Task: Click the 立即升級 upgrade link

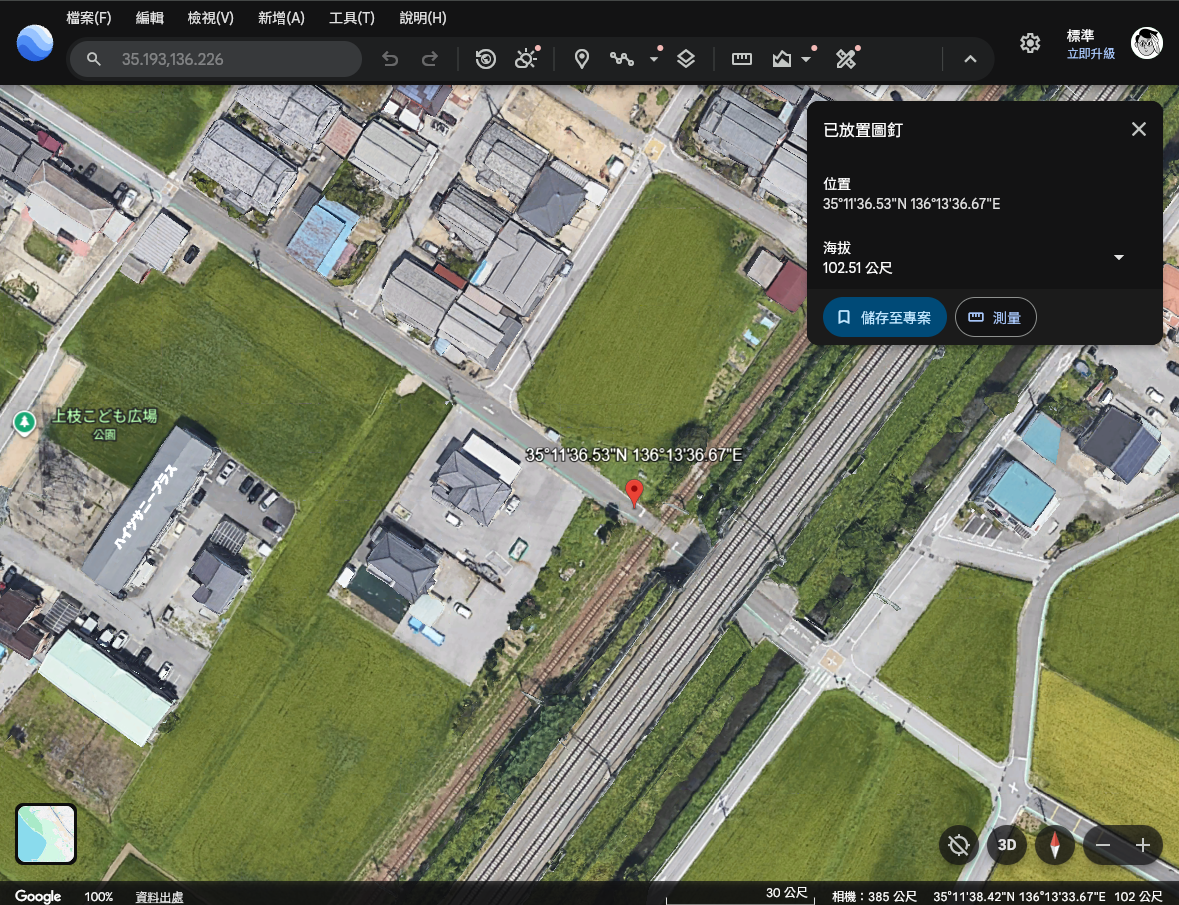Action: coord(1091,53)
